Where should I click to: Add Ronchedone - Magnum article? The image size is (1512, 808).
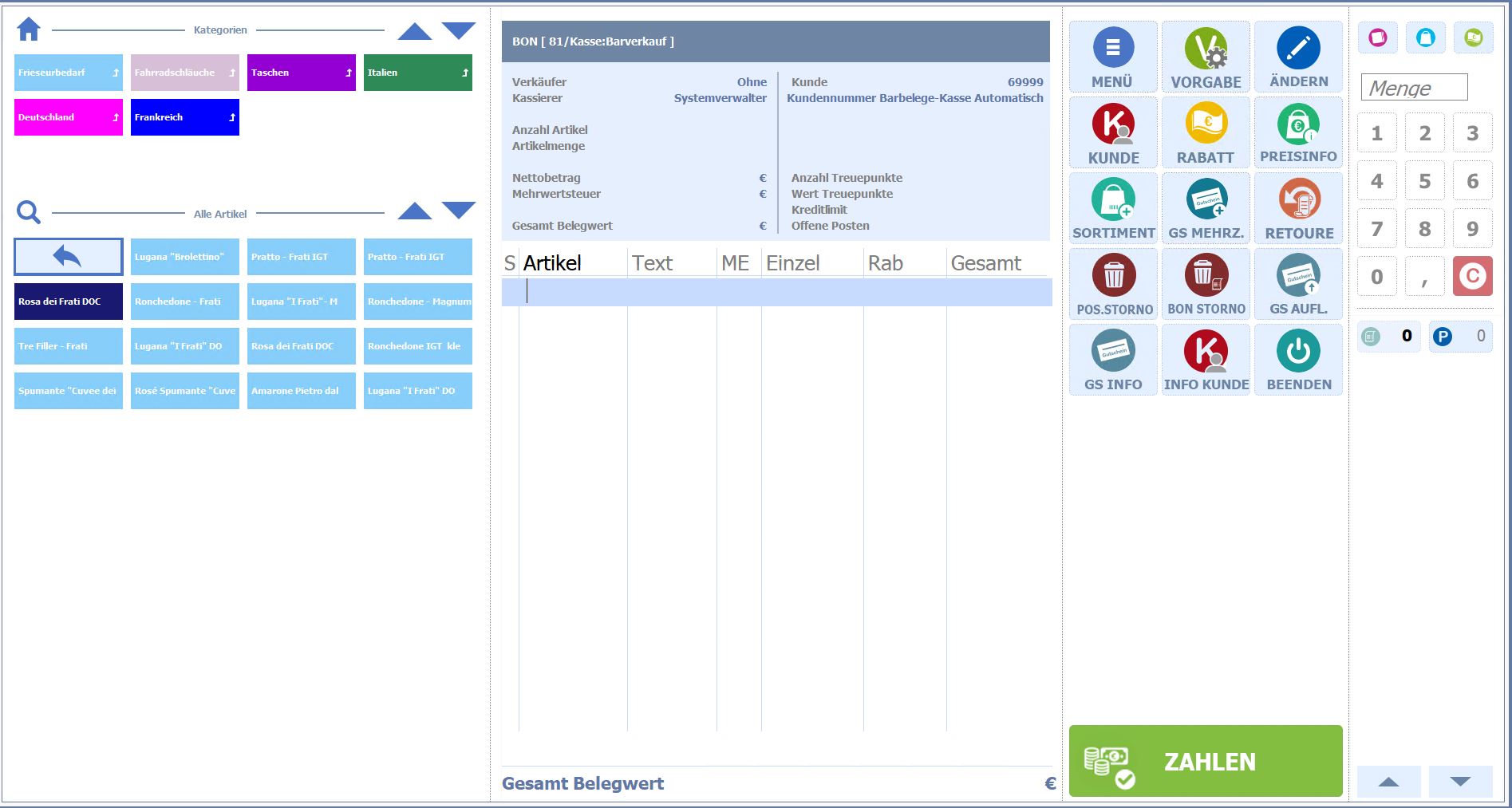point(418,302)
